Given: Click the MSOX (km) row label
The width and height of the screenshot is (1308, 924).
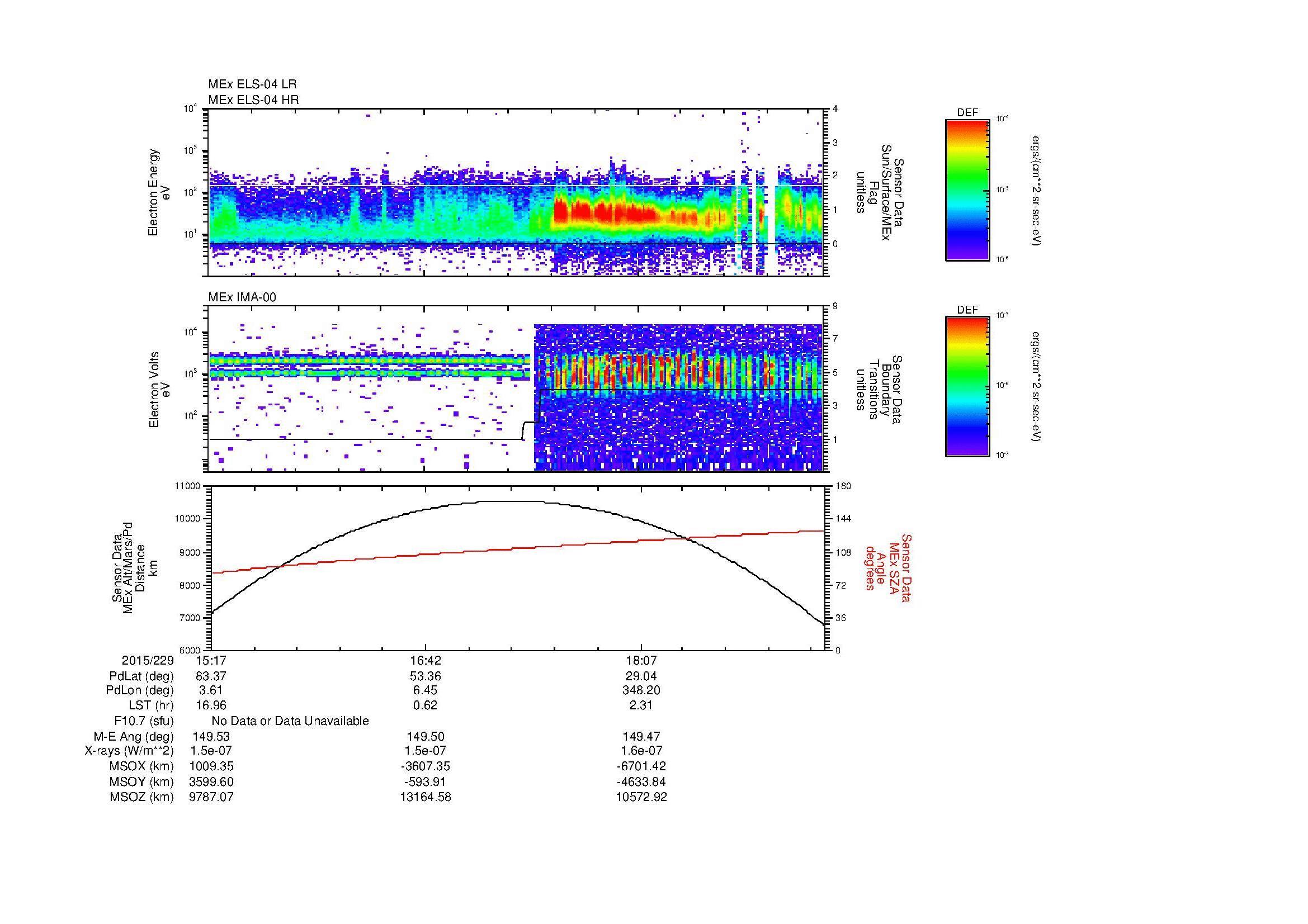Looking at the screenshot, I should click(142, 766).
